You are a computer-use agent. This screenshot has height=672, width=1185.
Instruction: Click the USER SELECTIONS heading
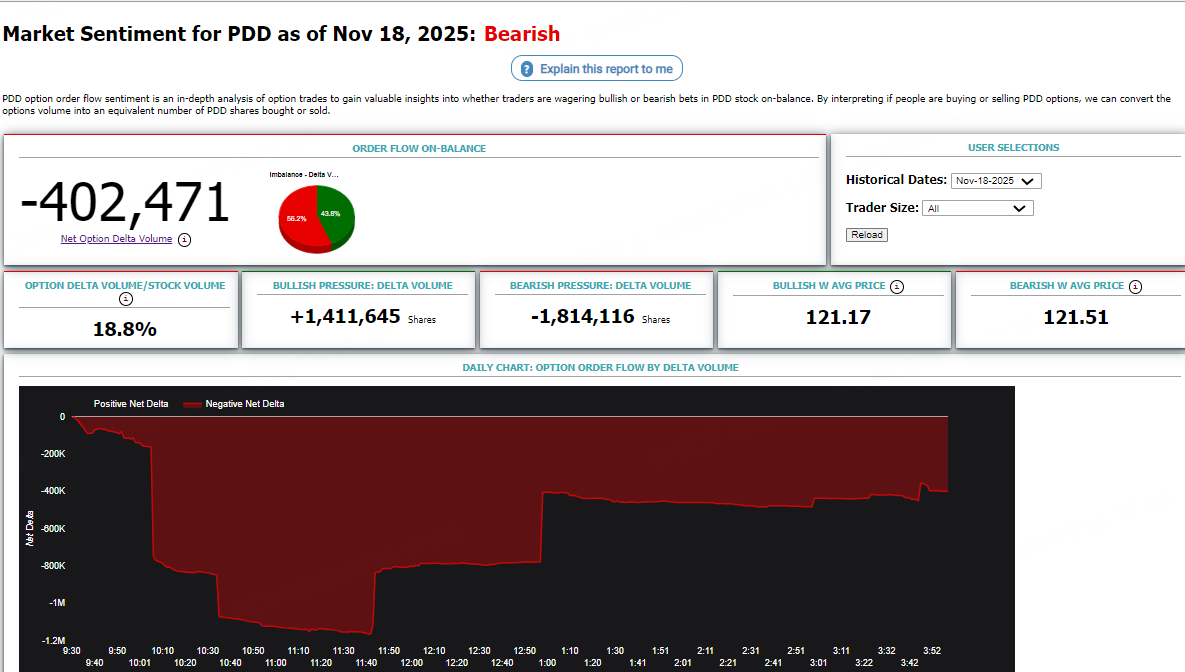1013,147
